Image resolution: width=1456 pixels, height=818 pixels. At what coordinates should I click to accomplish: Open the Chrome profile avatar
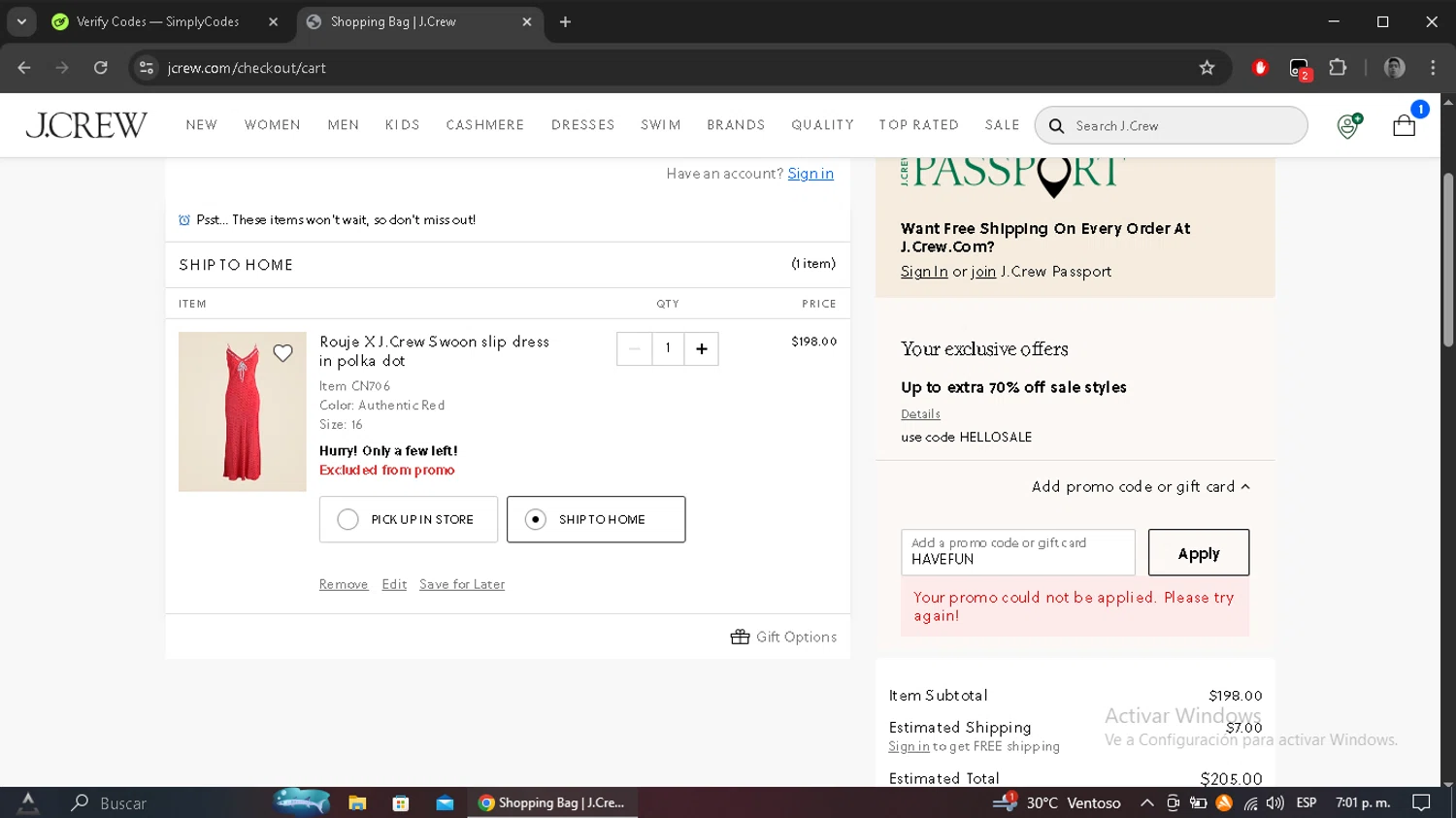pyautogui.click(x=1395, y=68)
